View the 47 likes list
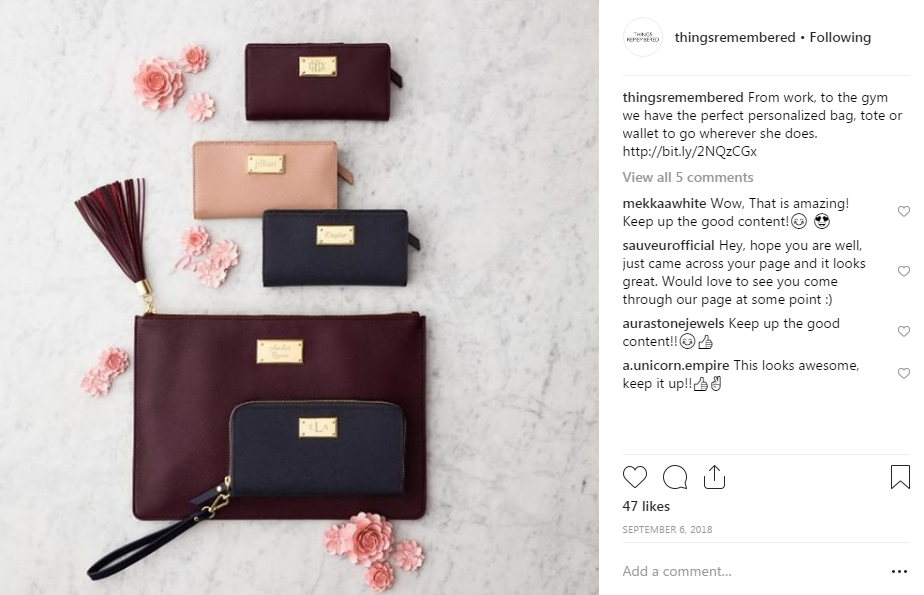The width and height of the screenshot is (924, 595). pos(646,506)
